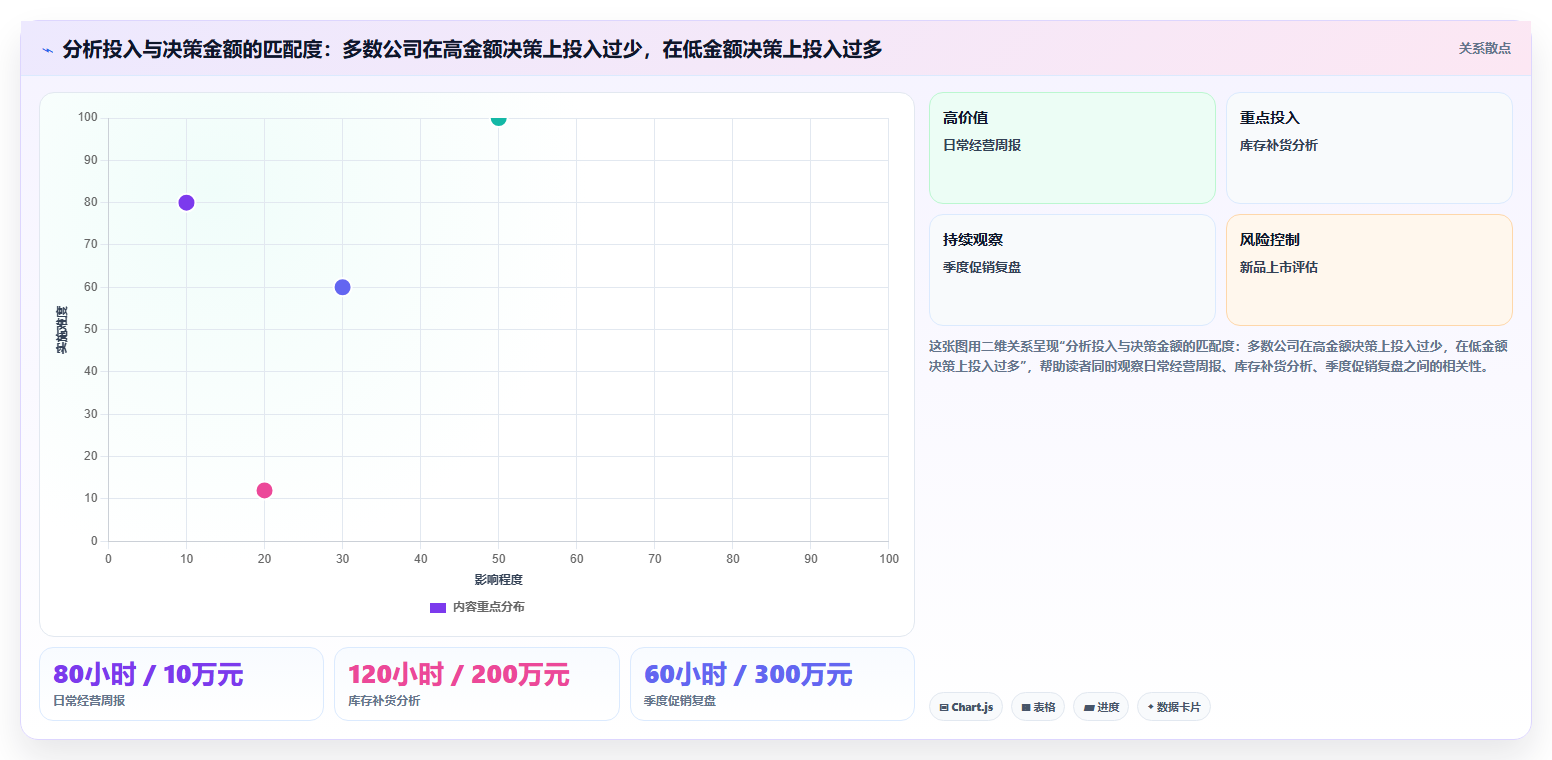1552x760 pixels.
Task: Click 季度促销复盘 text in the 持续观察 card
Action: point(982,267)
